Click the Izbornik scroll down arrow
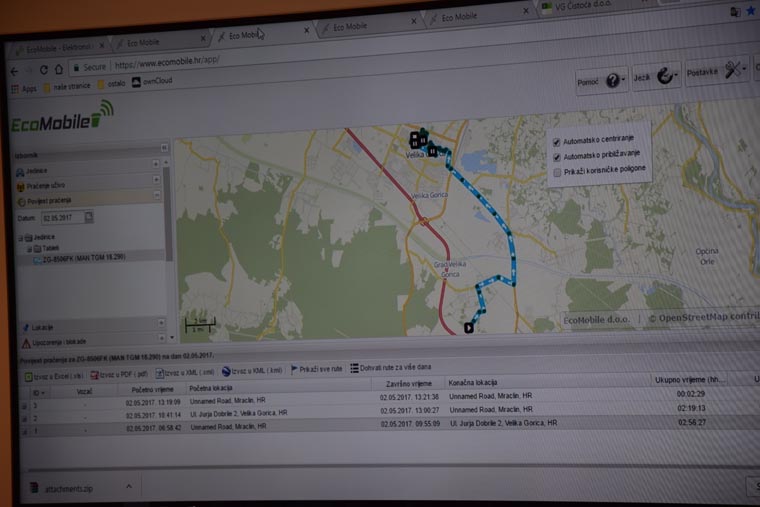Viewport: 760px width, 507px height. [172, 337]
